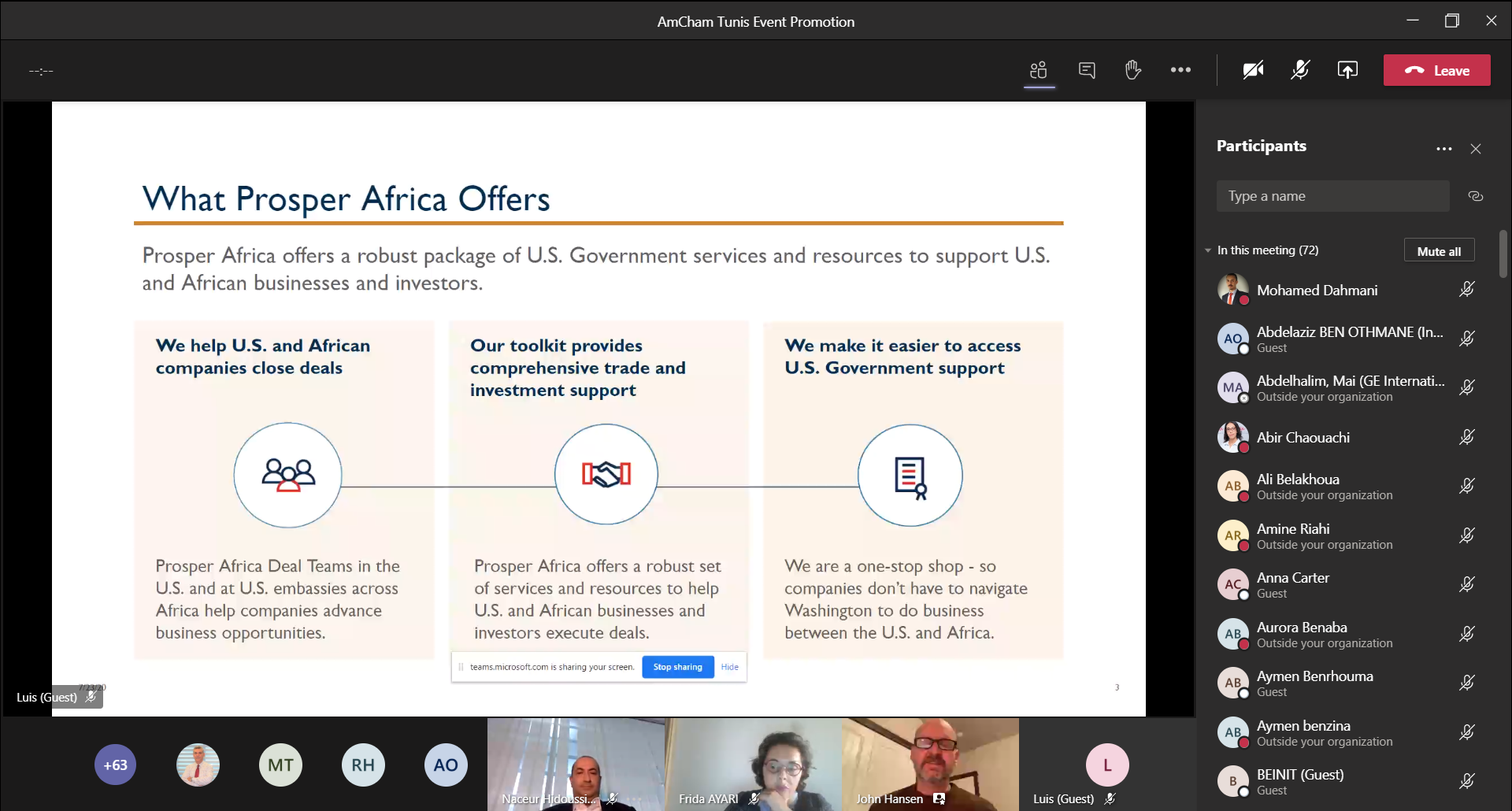Select Frida AYARI's video tile

754,764
